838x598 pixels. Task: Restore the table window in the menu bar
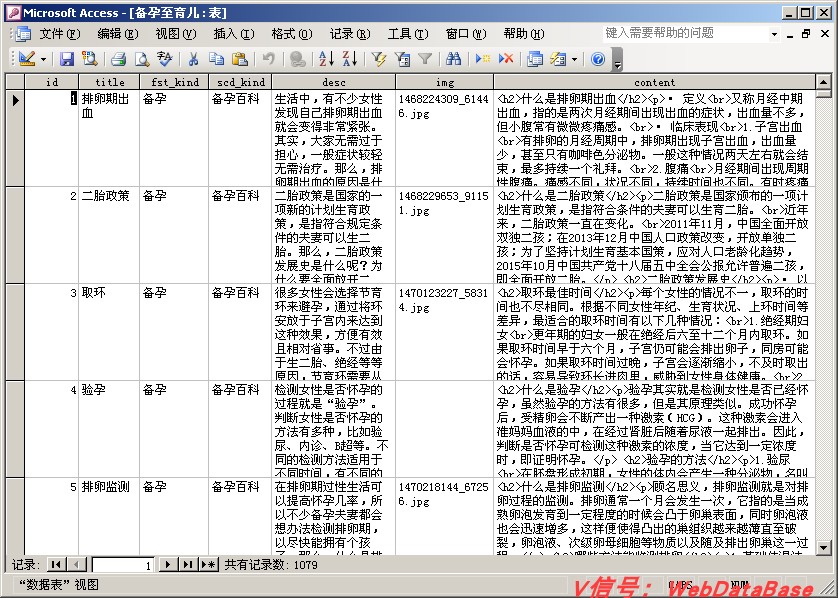806,34
